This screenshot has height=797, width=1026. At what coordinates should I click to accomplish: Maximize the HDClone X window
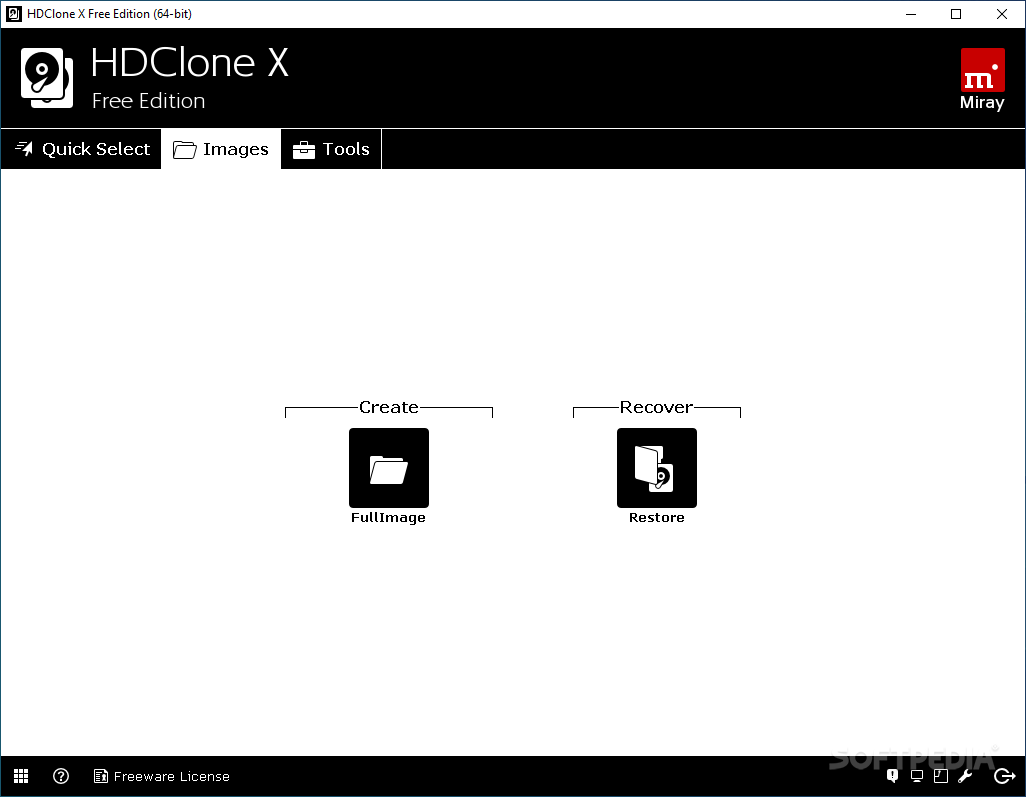(x=956, y=14)
